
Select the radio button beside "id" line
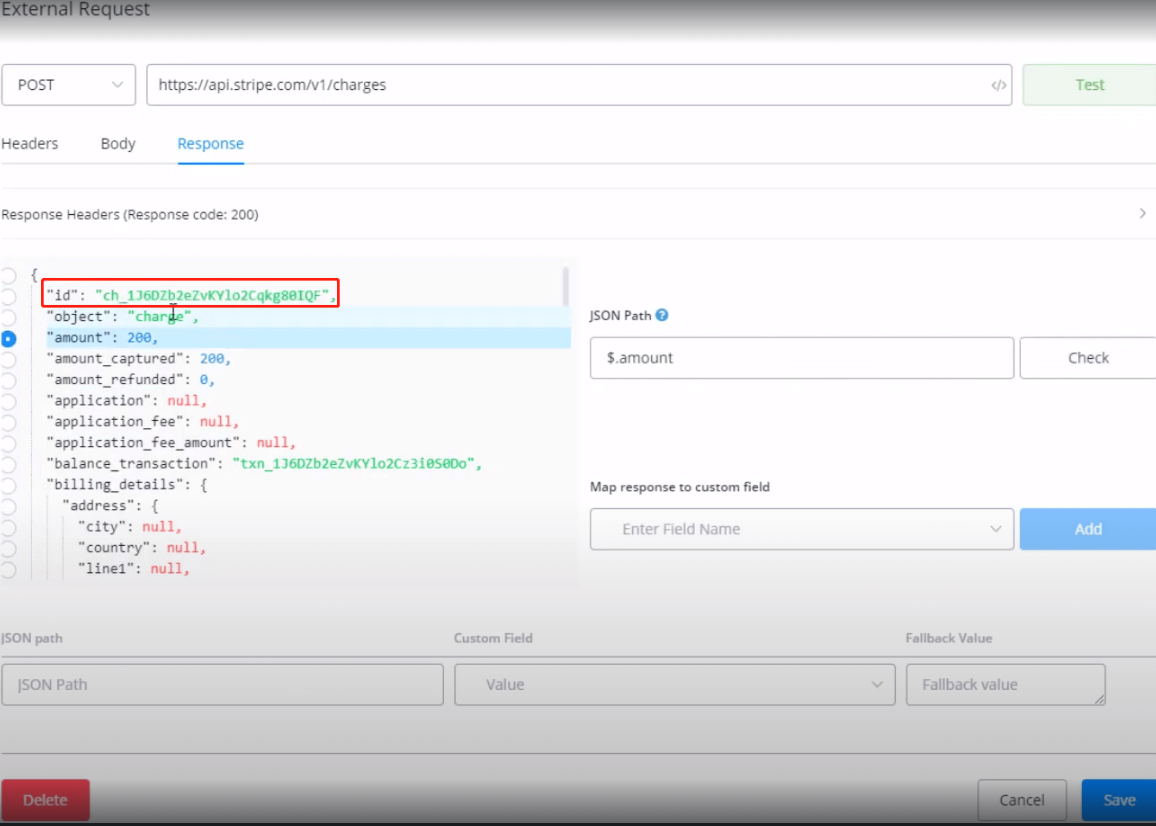(8, 296)
